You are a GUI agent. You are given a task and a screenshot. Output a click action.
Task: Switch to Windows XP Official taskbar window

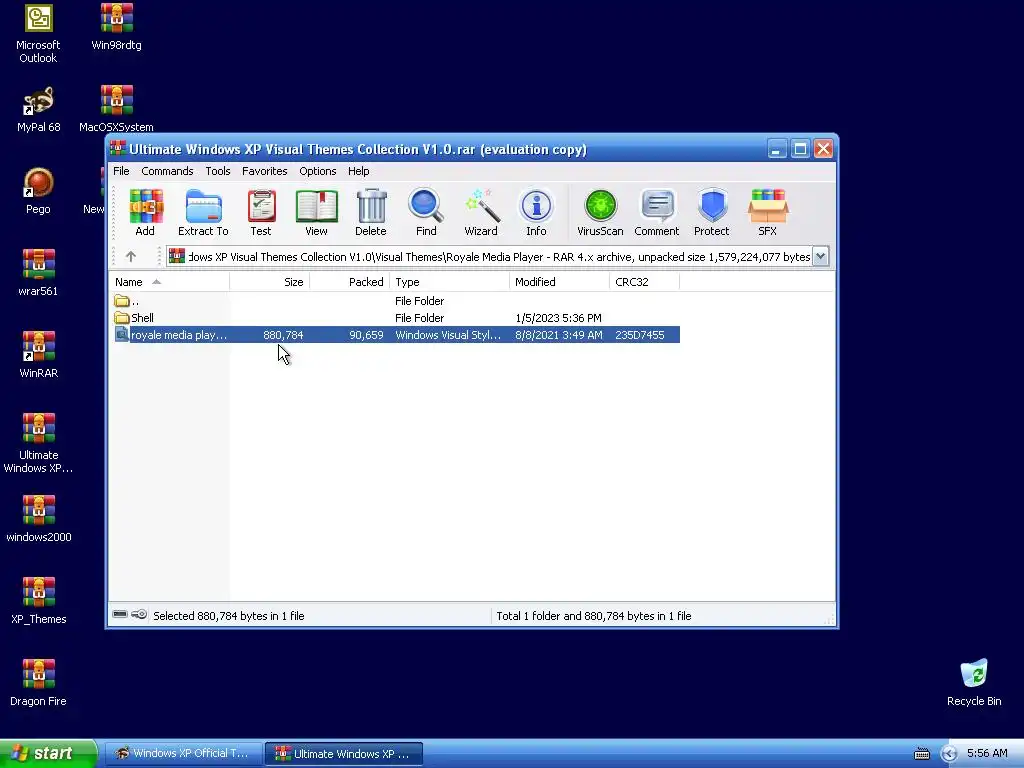click(x=182, y=754)
